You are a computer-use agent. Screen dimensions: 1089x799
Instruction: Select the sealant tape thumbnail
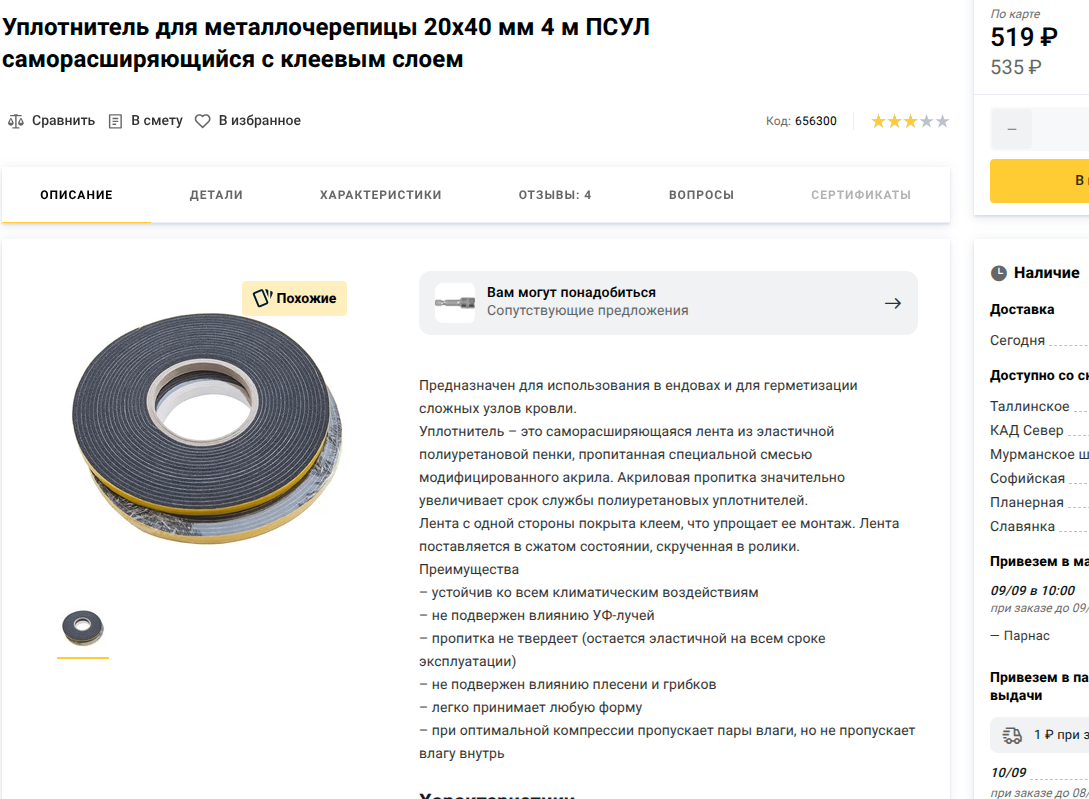point(83,629)
